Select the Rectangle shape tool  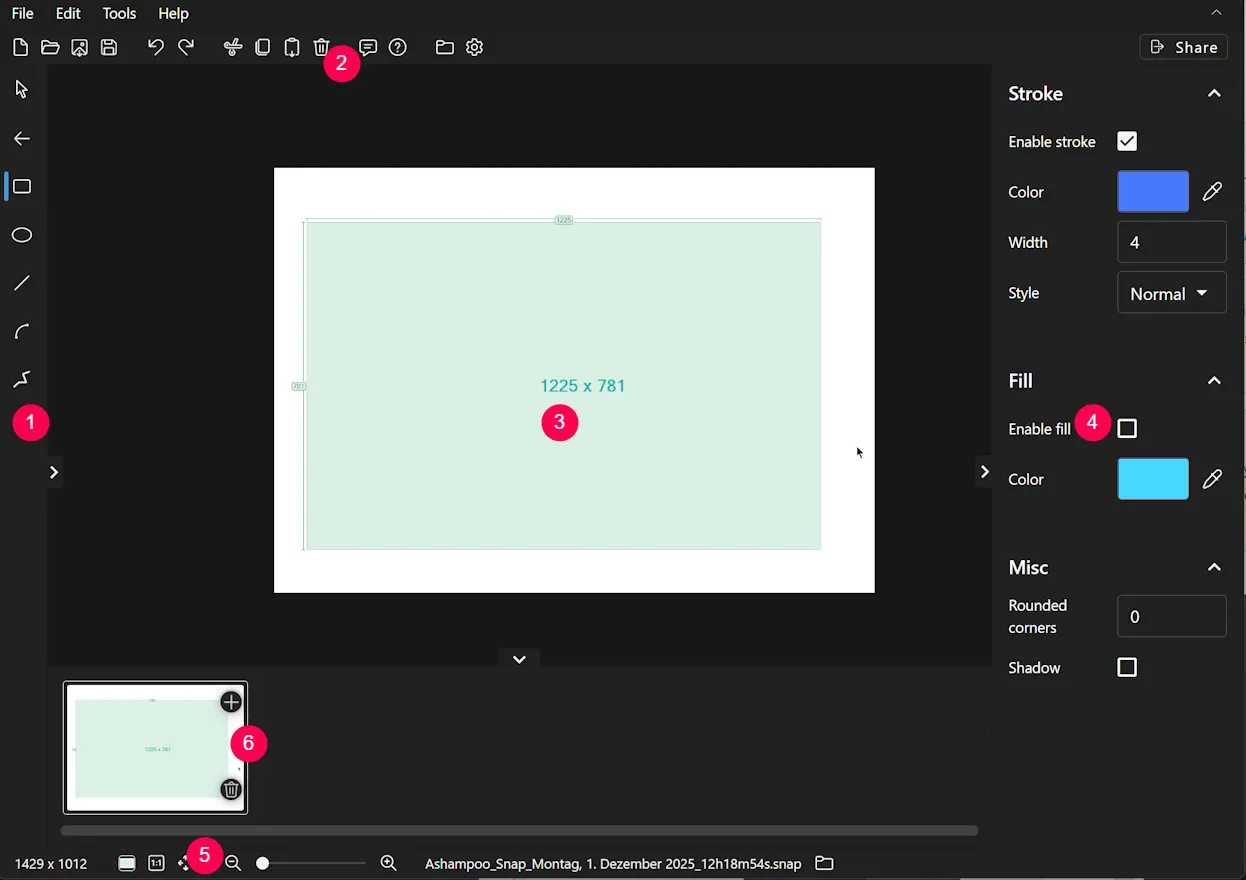(22, 187)
